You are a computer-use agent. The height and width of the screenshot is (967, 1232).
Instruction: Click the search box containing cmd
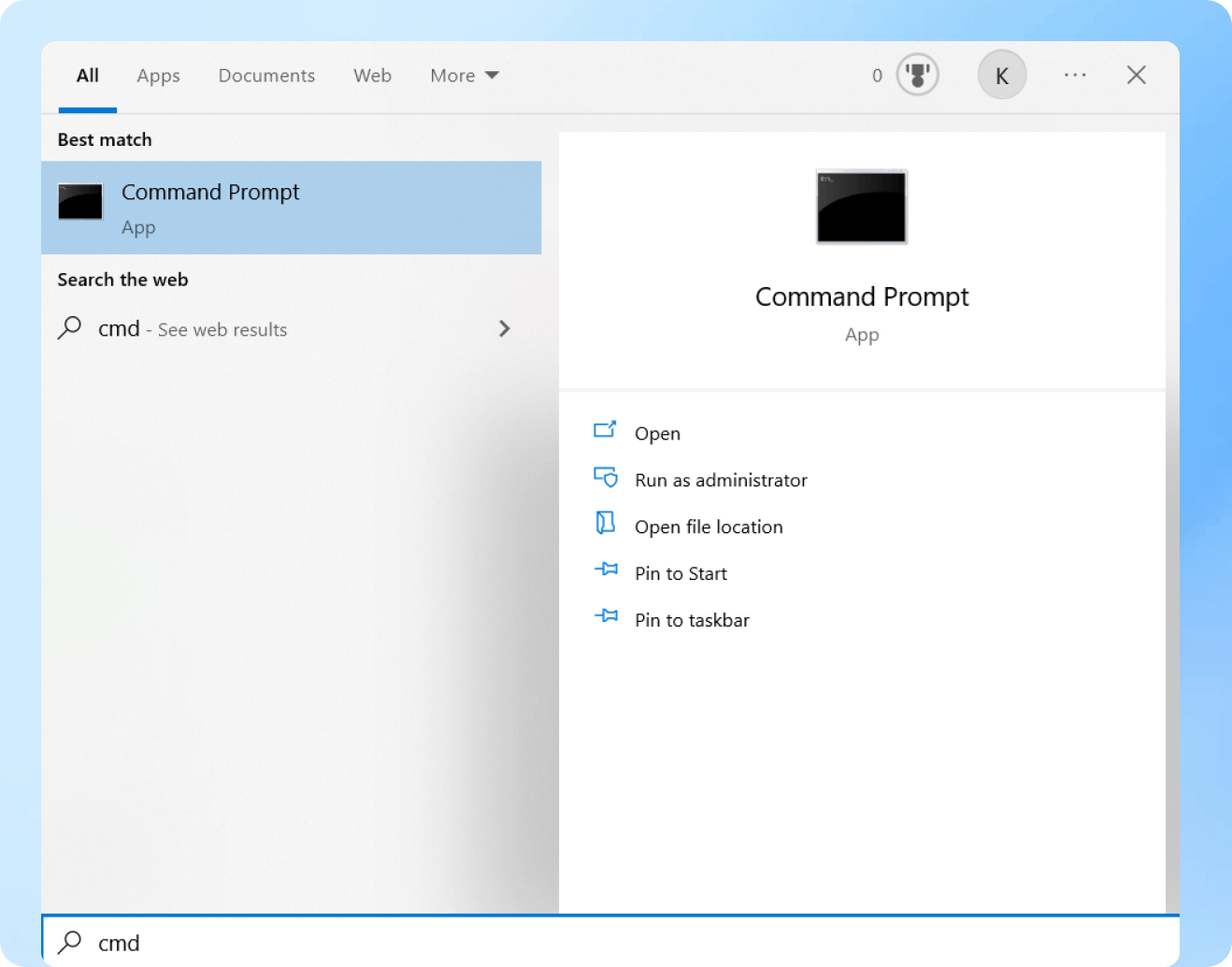tap(610, 942)
